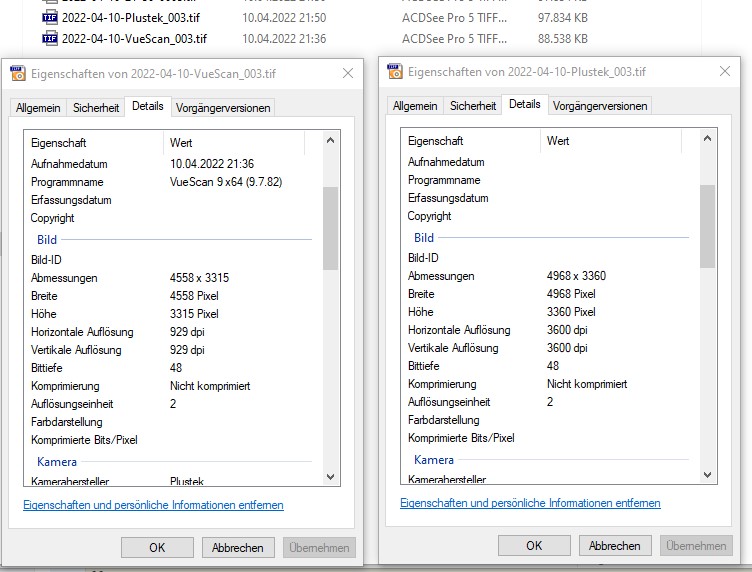Image resolution: width=752 pixels, height=572 pixels.
Task: Click Farbdarstellung row in VueScan dialog
Action: click(x=173, y=422)
